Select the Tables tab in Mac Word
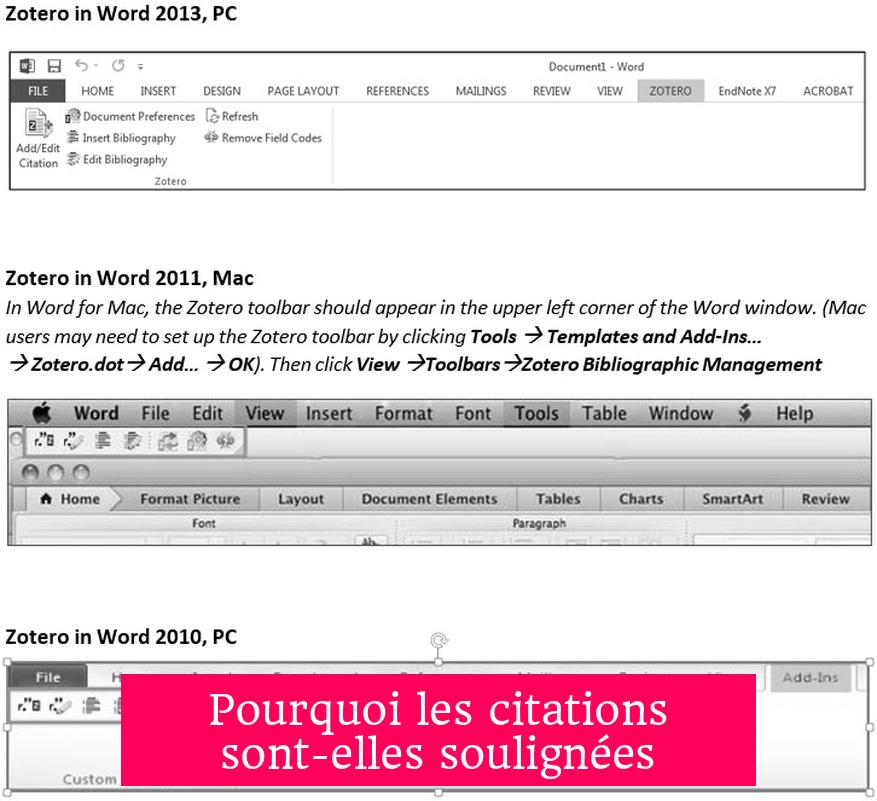 (558, 498)
